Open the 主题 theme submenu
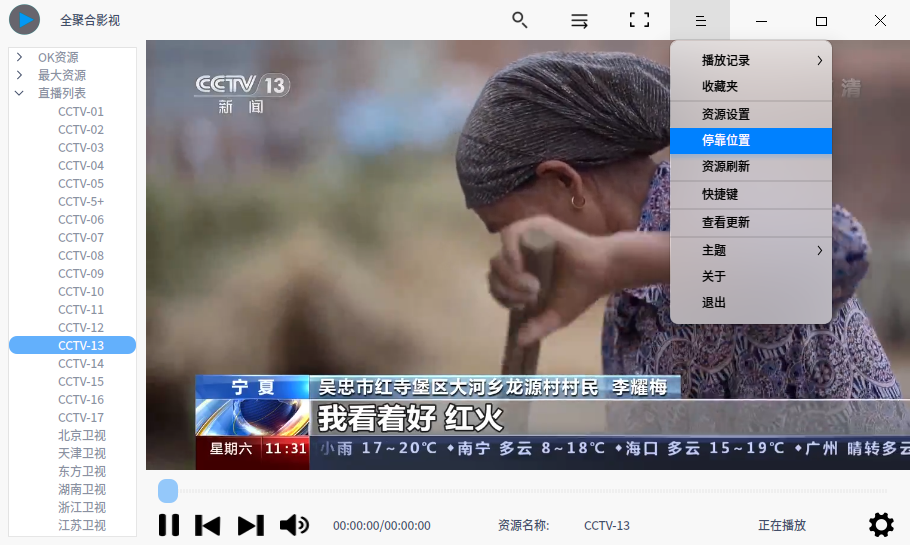This screenshot has width=910, height=545. coord(750,250)
